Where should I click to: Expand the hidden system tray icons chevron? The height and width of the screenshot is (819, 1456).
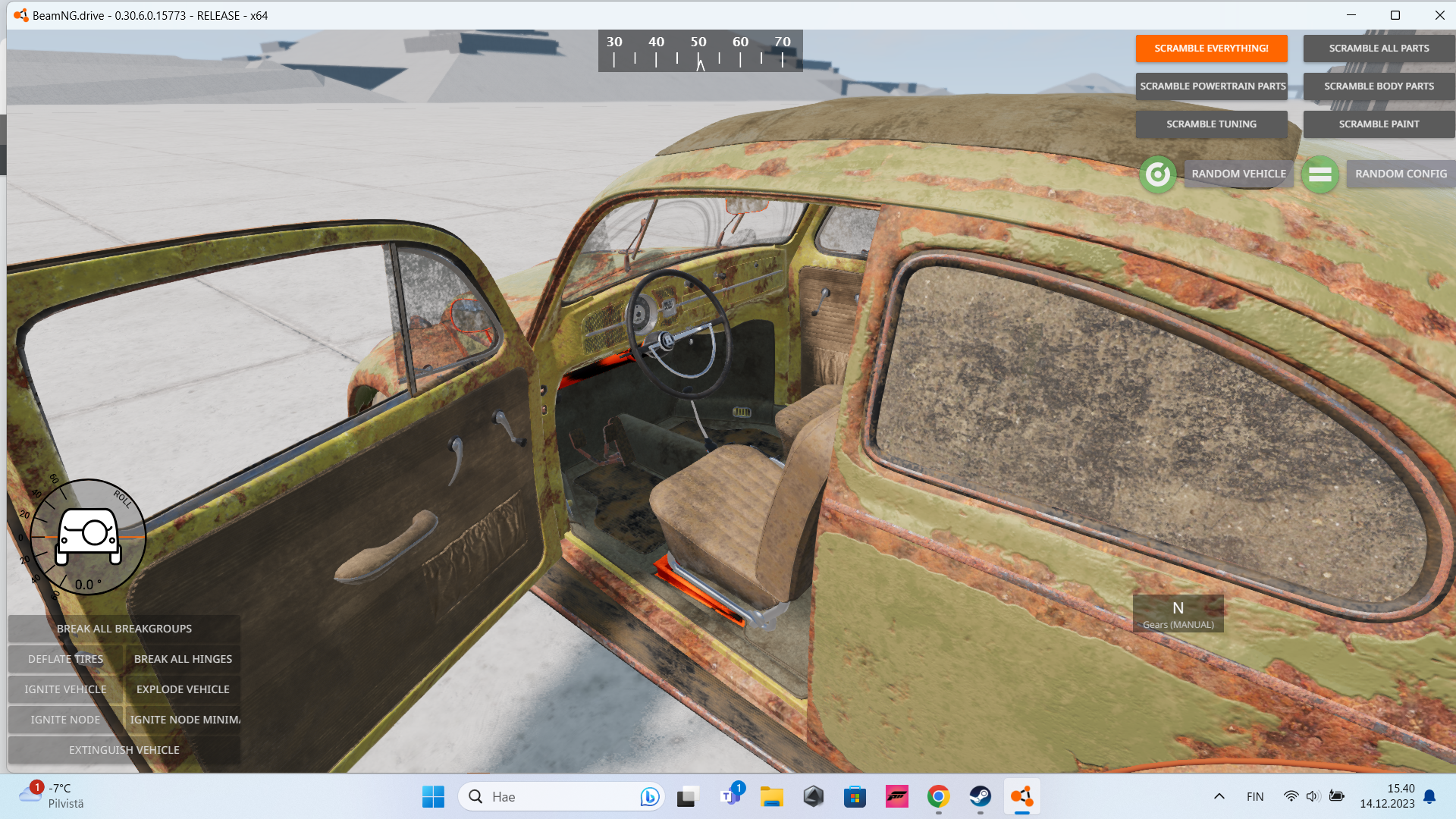(x=1219, y=796)
